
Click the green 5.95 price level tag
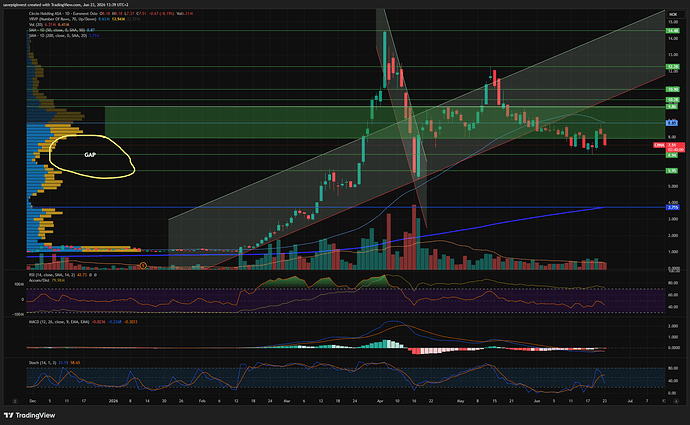[672, 171]
